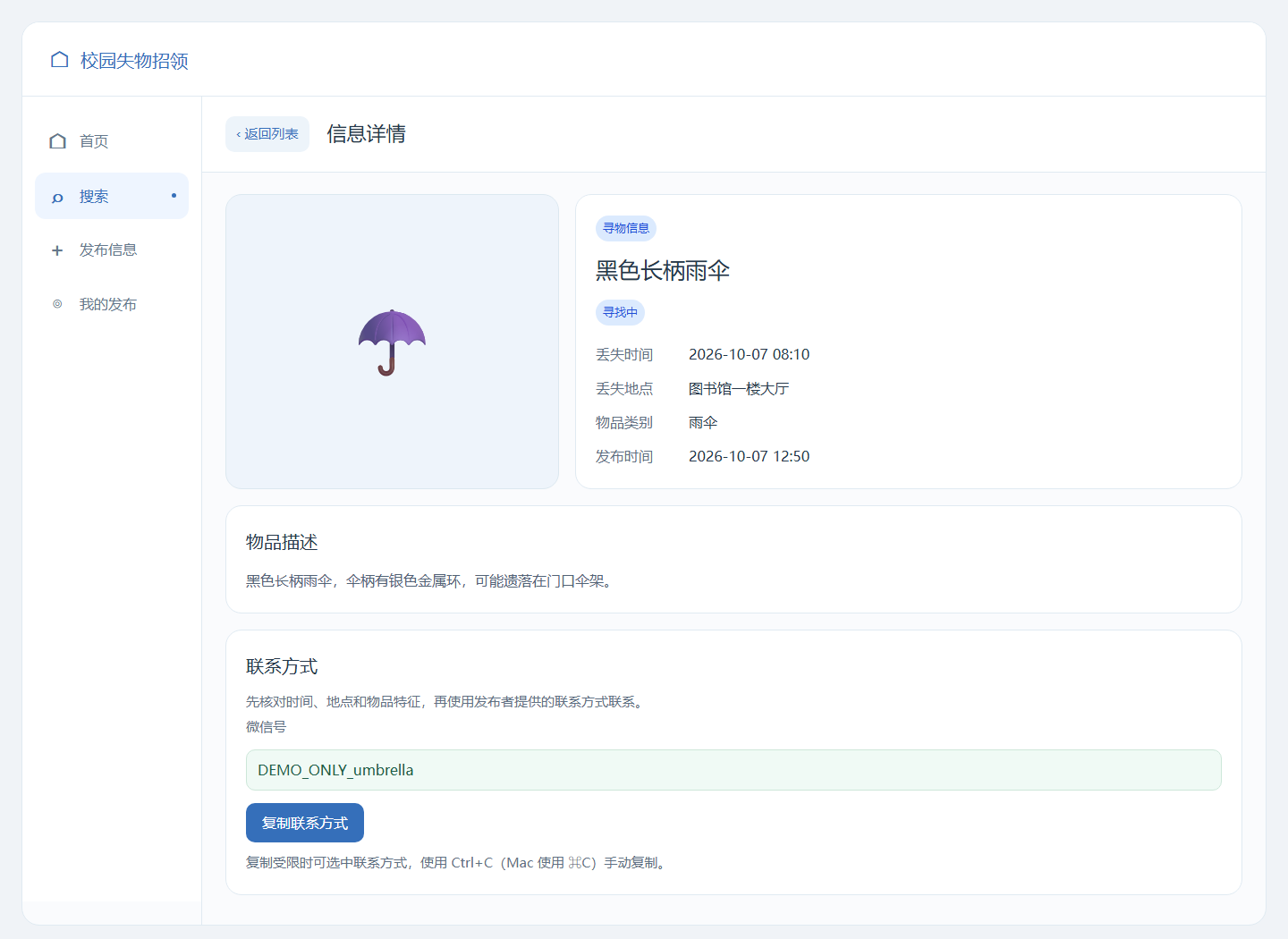Click the 物品描述 section heading
The width and height of the screenshot is (1288, 939).
click(x=282, y=543)
